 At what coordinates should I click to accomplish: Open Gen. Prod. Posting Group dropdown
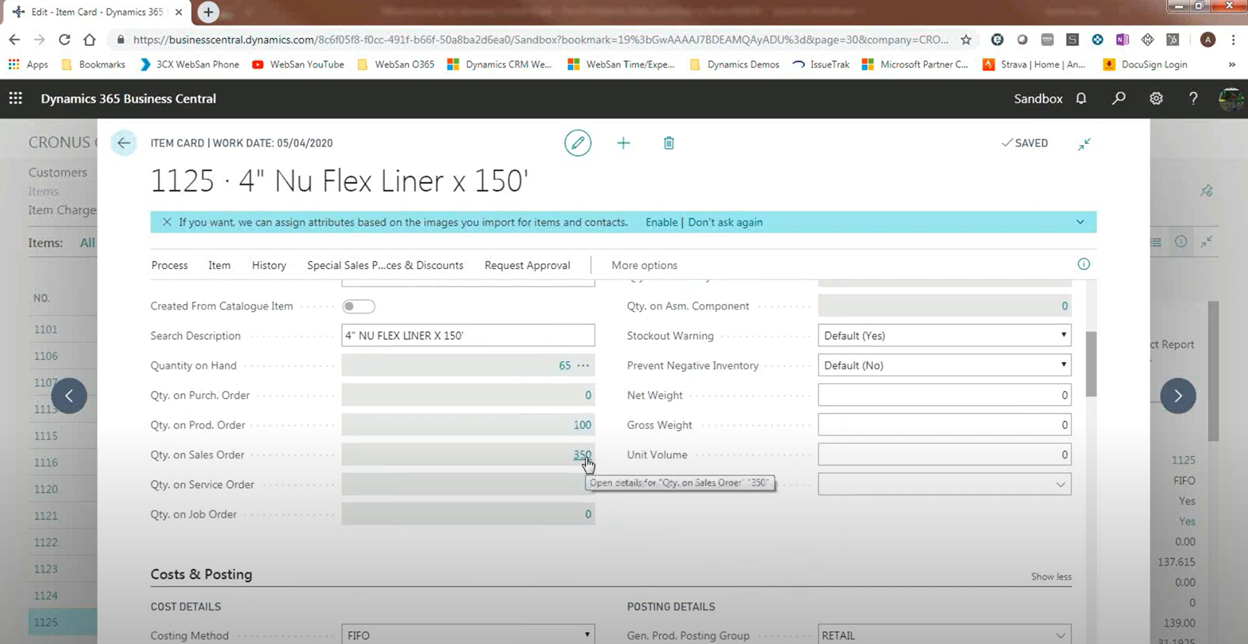point(944,635)
